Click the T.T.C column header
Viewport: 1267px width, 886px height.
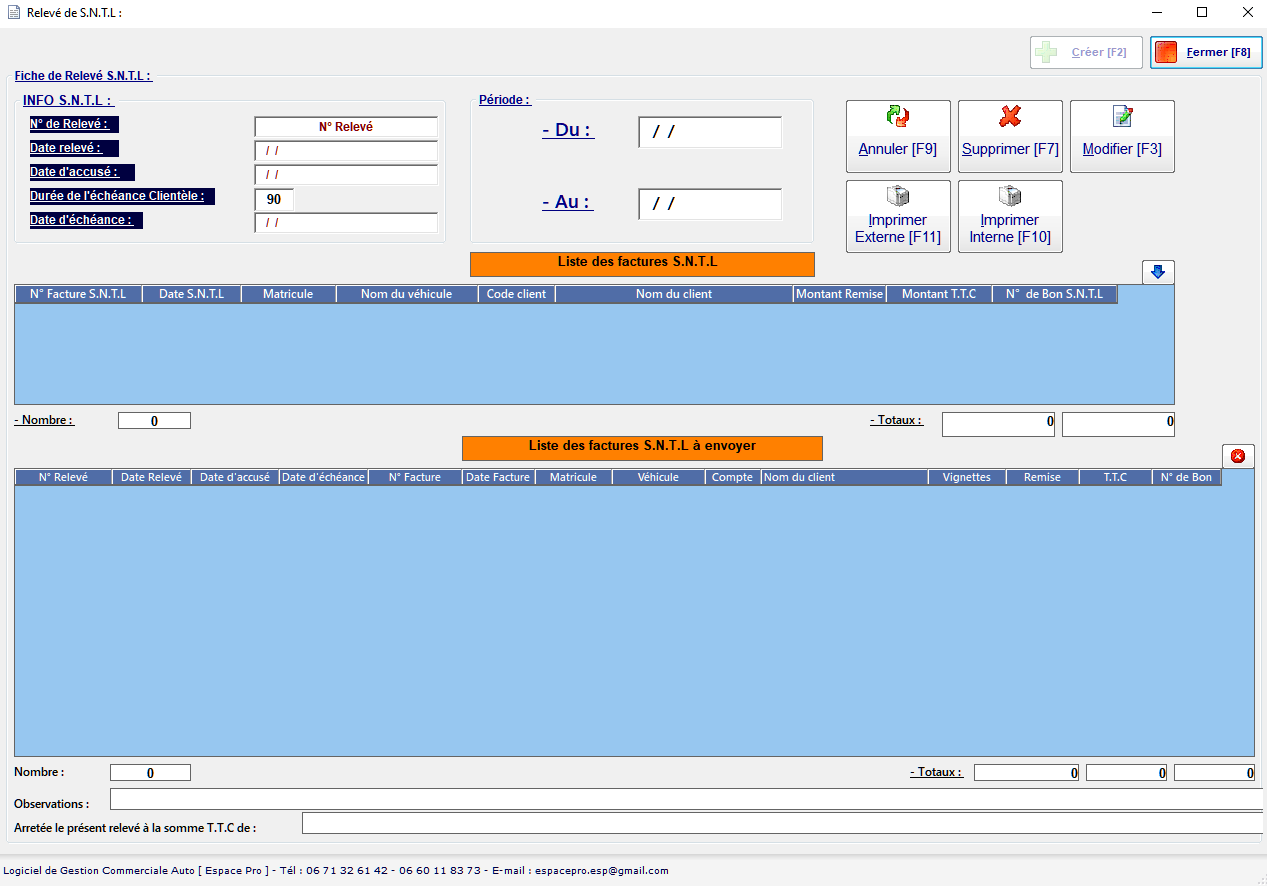pyautogui.click(x=1116, y=478)
